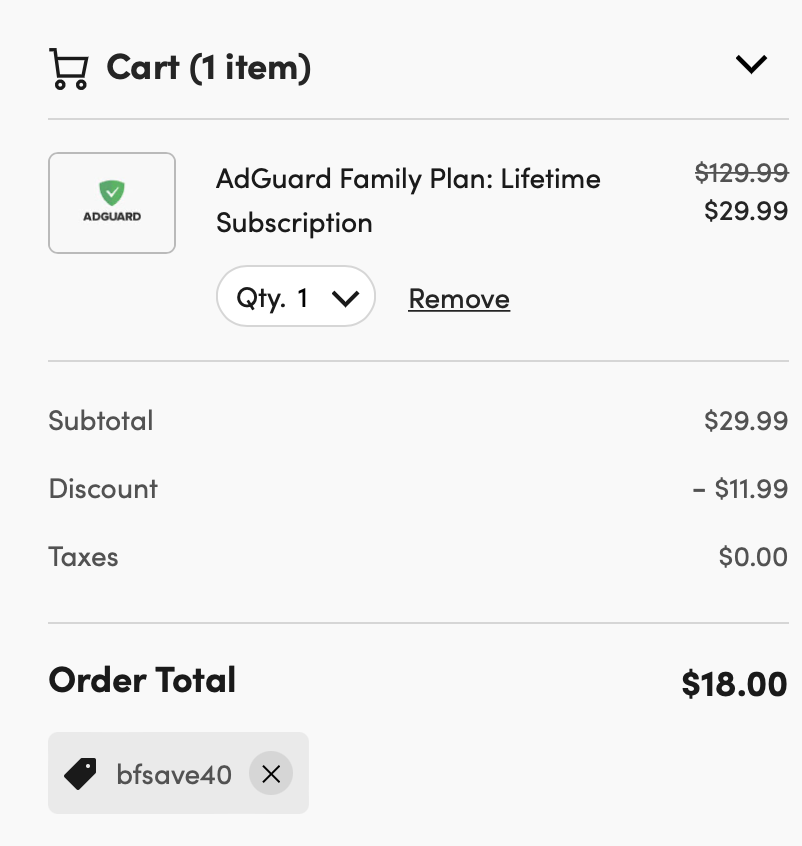Click the Order Total $18.00 amount
This screenshot has height=846, width=802.
pos(734,684)
